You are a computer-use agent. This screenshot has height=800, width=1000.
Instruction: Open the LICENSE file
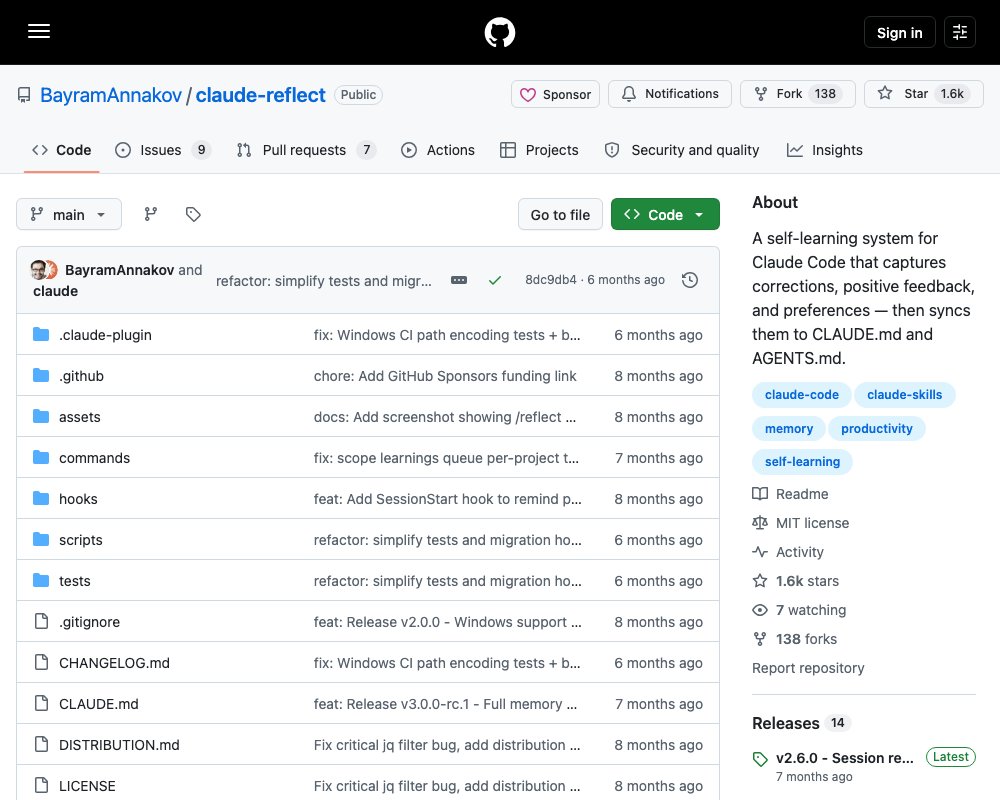coord(87,786)
